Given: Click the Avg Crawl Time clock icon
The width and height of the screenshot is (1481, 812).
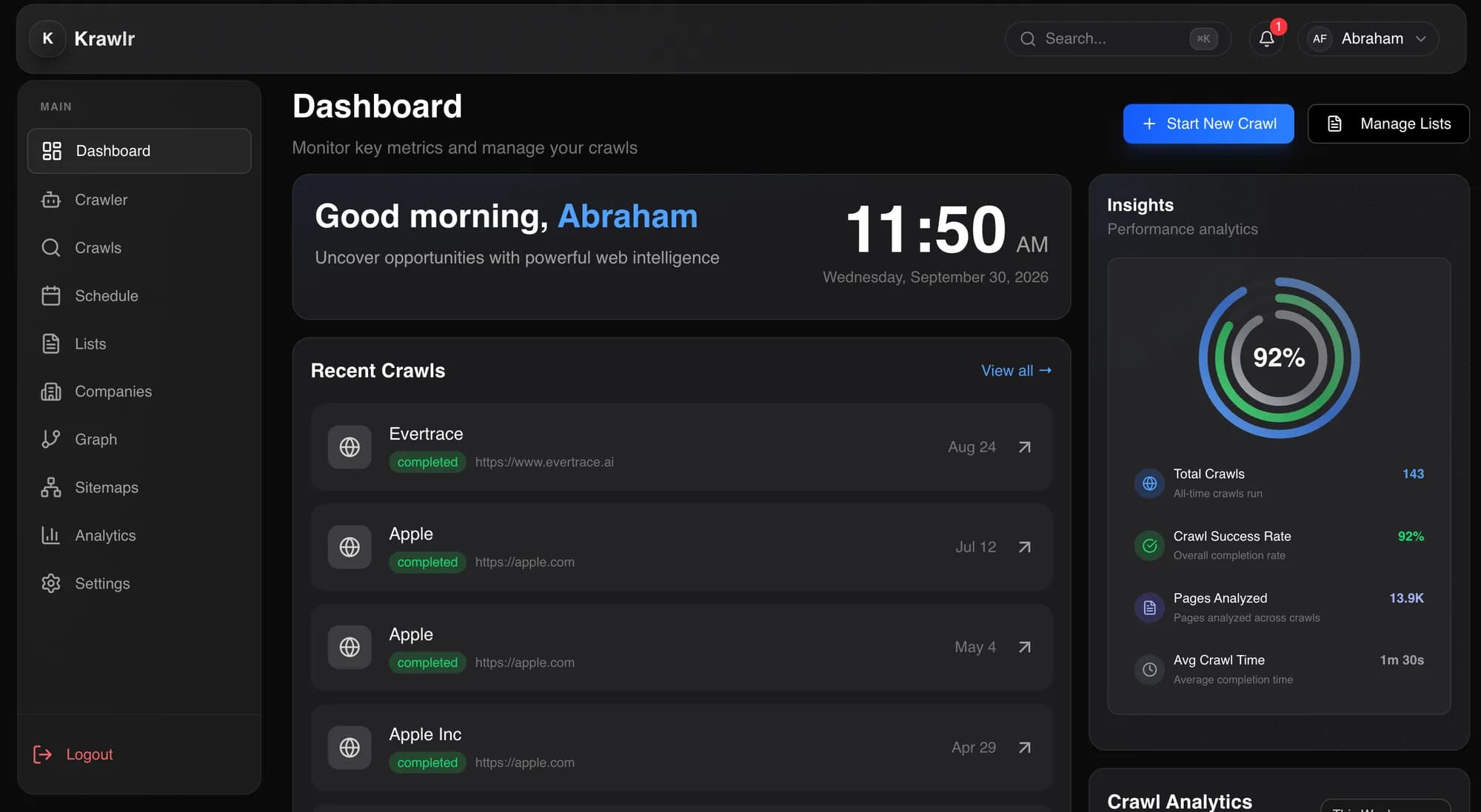Looking at the screenshot, I should (x=1149, y=669).
